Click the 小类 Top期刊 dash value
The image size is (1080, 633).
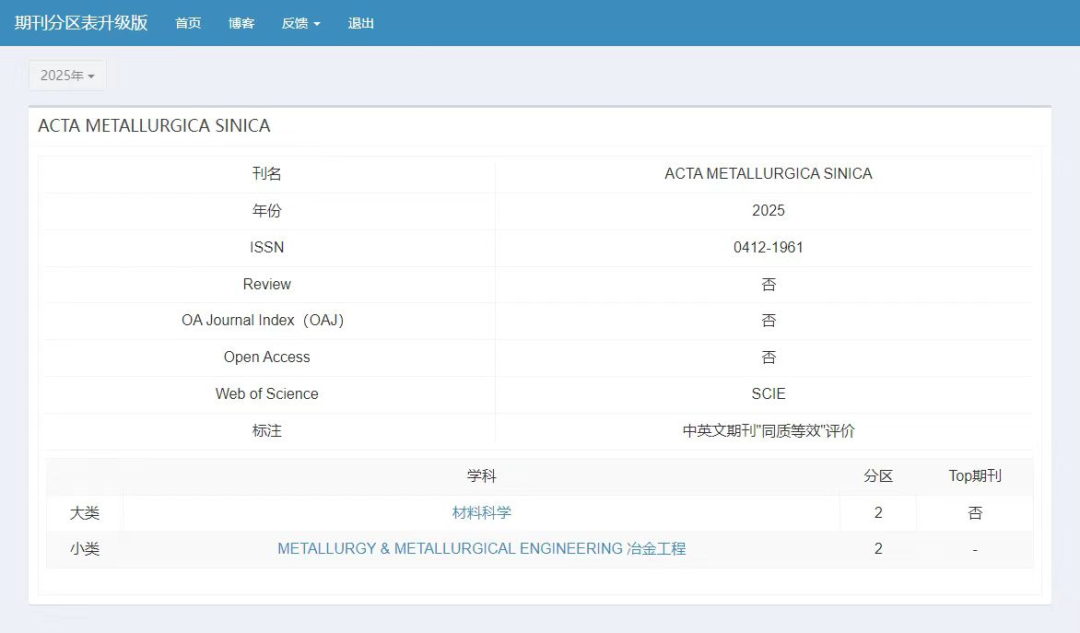[x=975, y=550]
